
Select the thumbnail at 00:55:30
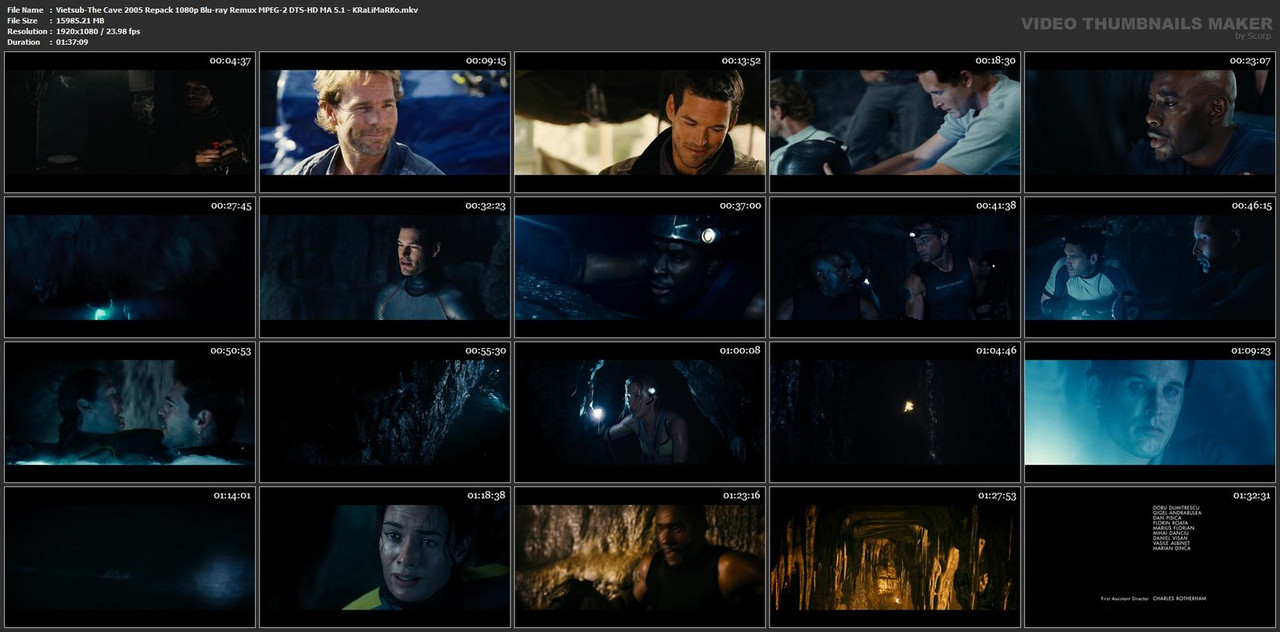tap(385, 412)
